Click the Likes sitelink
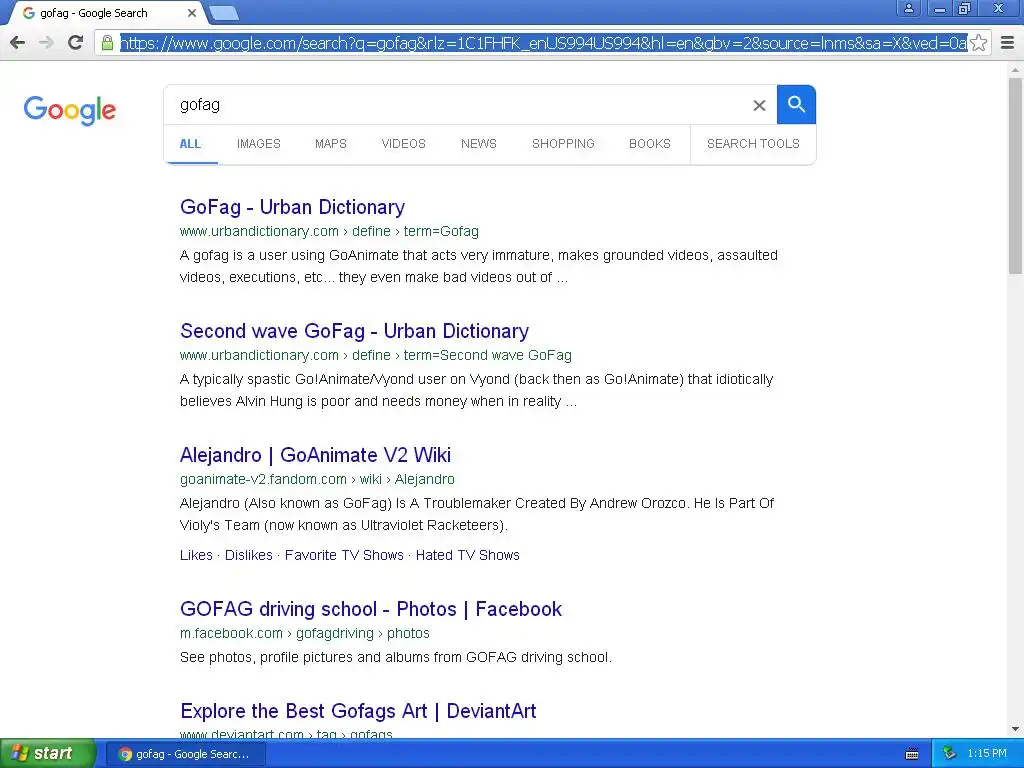 197,555
